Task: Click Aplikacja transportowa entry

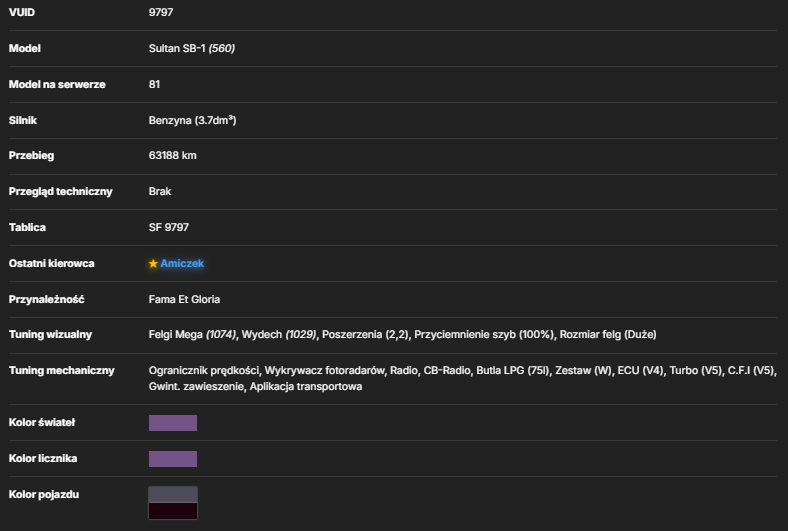Action: click(x=306, y=387)
